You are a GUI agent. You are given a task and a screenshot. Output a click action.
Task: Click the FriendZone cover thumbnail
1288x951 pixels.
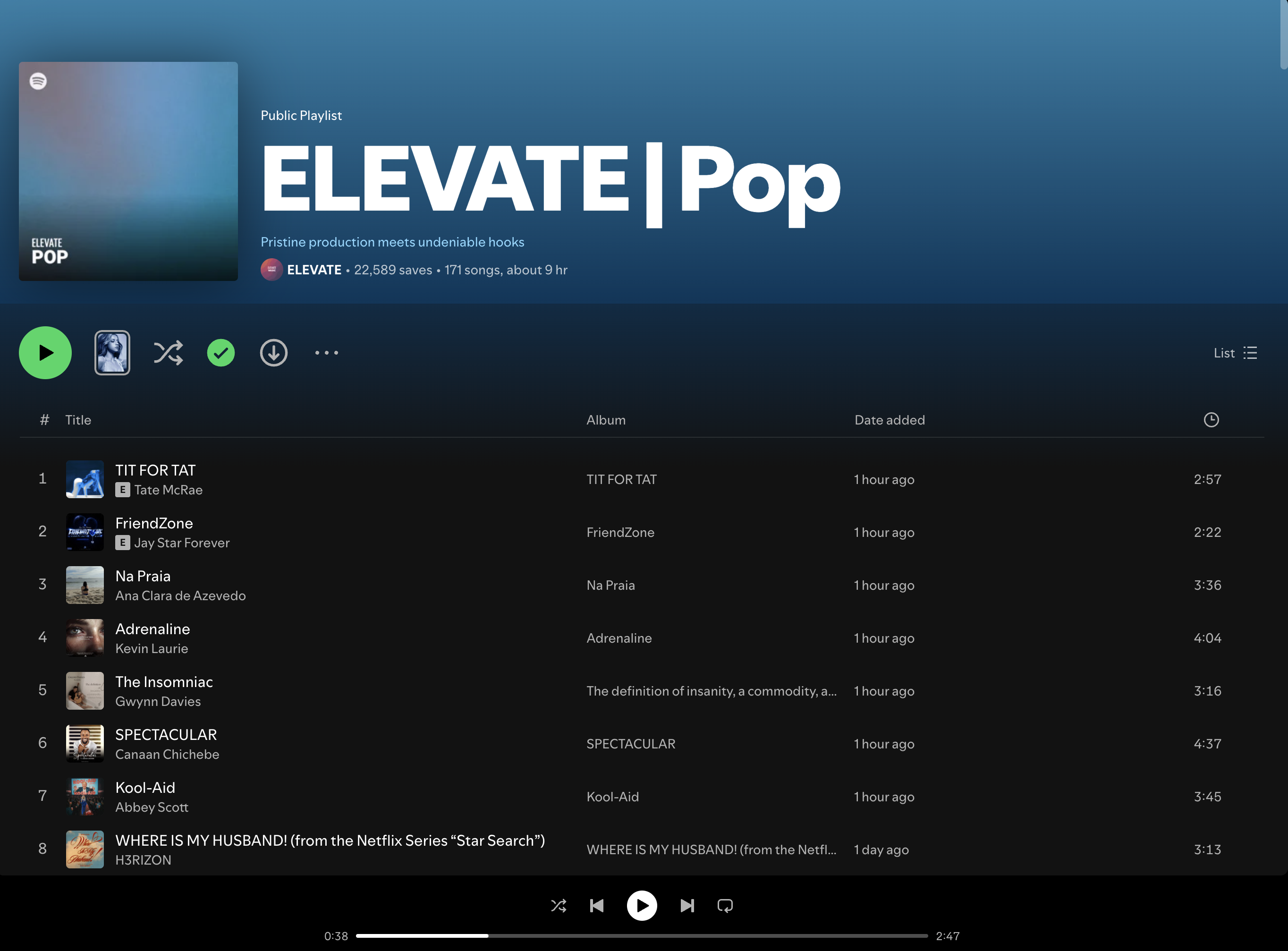85,532
